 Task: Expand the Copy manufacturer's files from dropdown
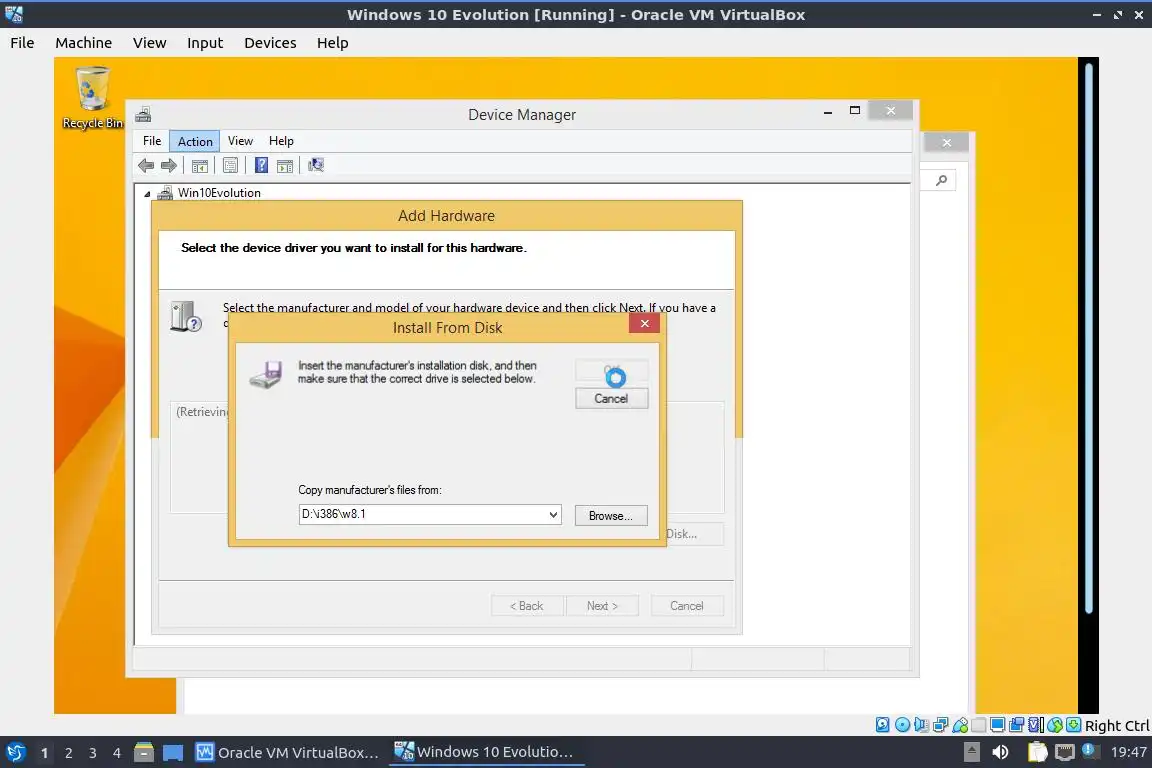[553, 514]
